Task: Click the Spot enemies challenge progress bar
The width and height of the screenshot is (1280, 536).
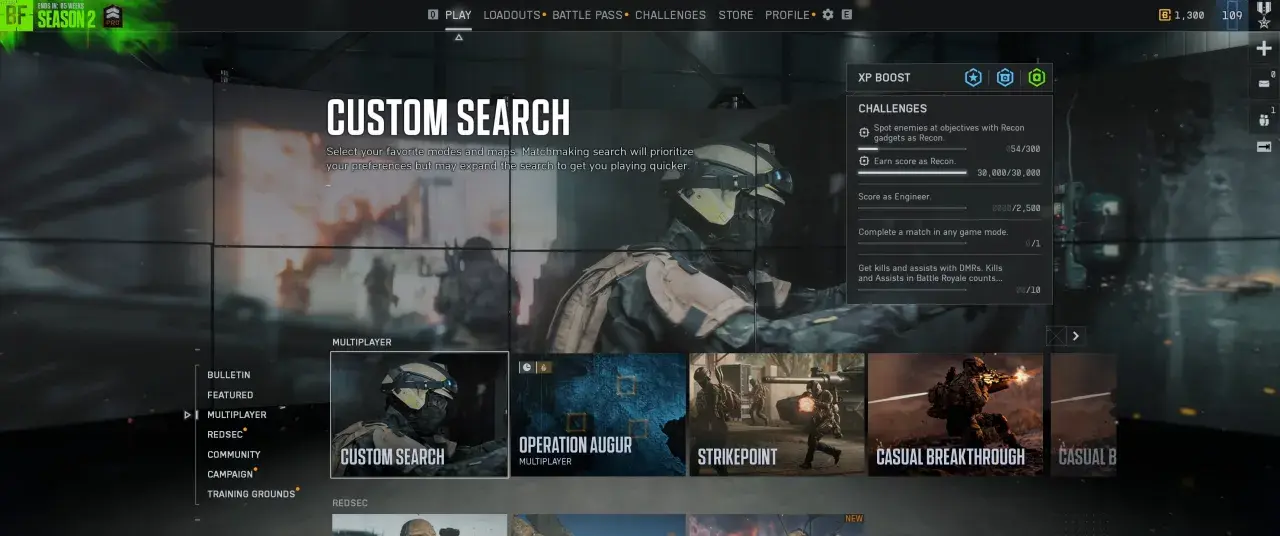Action: pos(912,147)
